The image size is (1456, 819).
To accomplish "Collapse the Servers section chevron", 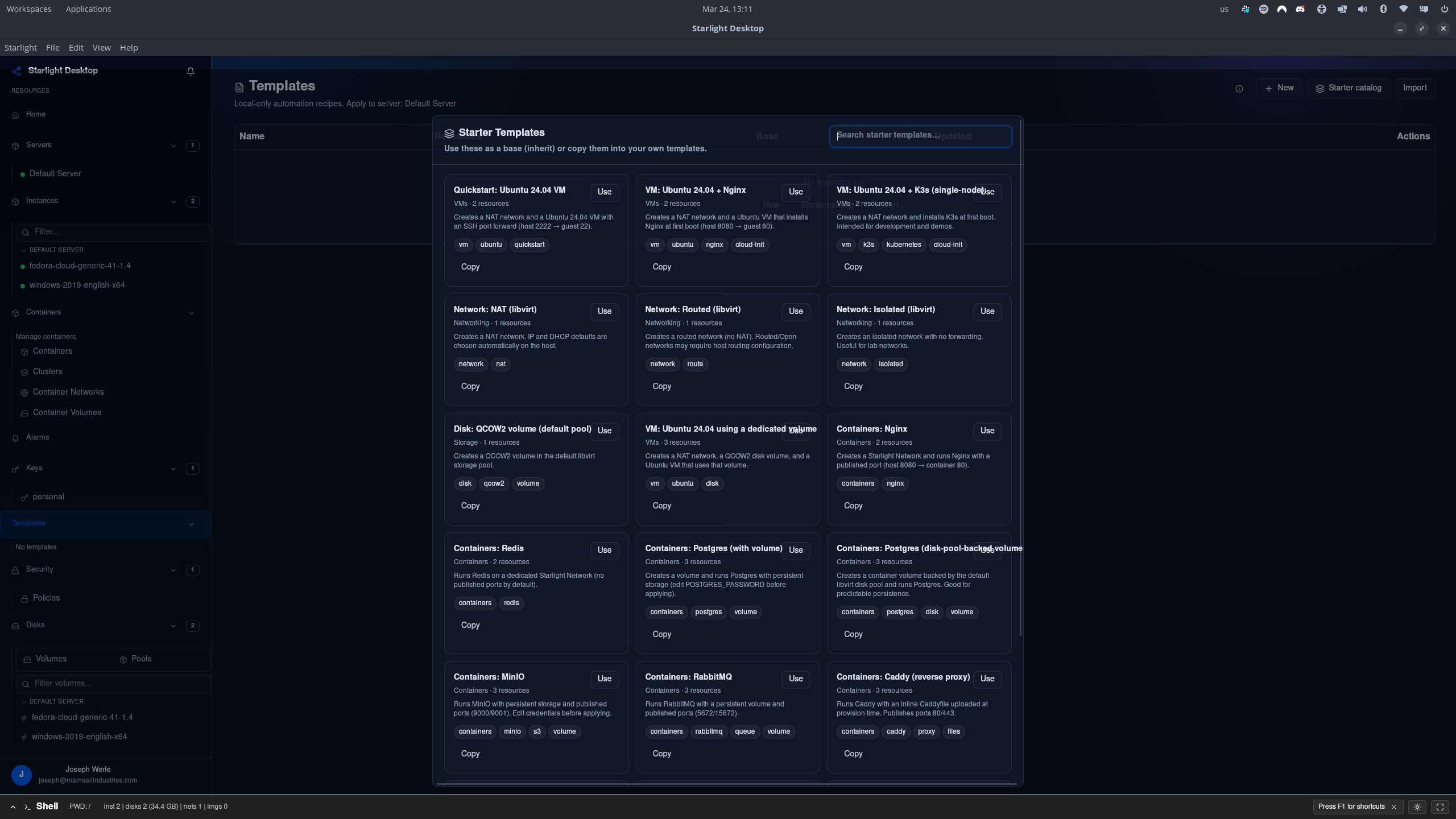I will 173,146.
